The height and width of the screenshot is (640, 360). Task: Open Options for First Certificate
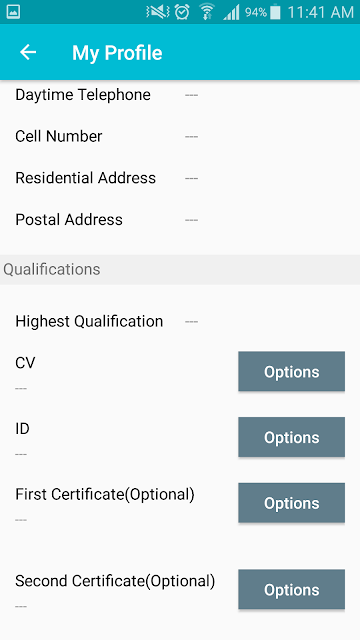[x=291, y=503]
